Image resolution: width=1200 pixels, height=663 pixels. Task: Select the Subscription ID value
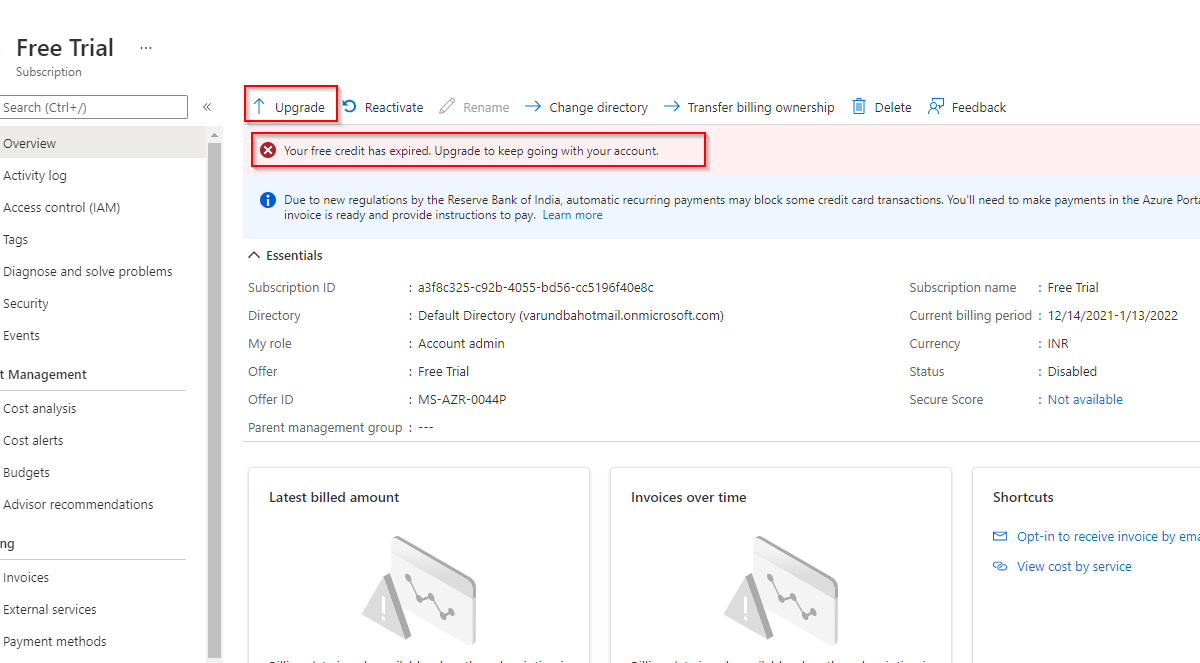tap(536, 287)
